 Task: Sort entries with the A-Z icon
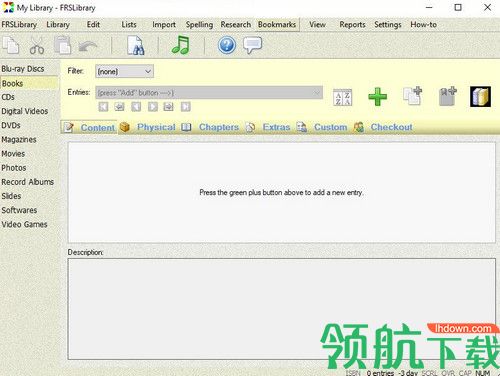click(342, 98)
